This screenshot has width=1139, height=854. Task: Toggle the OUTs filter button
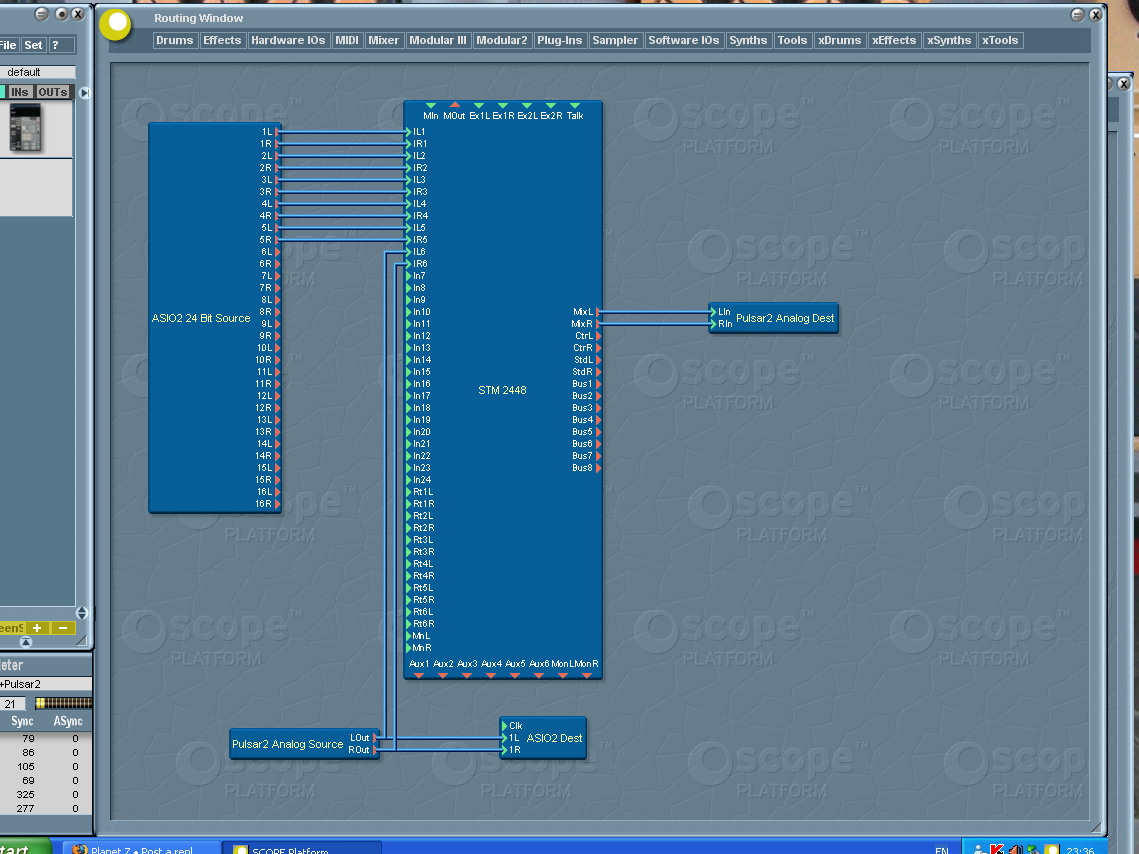tap(53, 92)
